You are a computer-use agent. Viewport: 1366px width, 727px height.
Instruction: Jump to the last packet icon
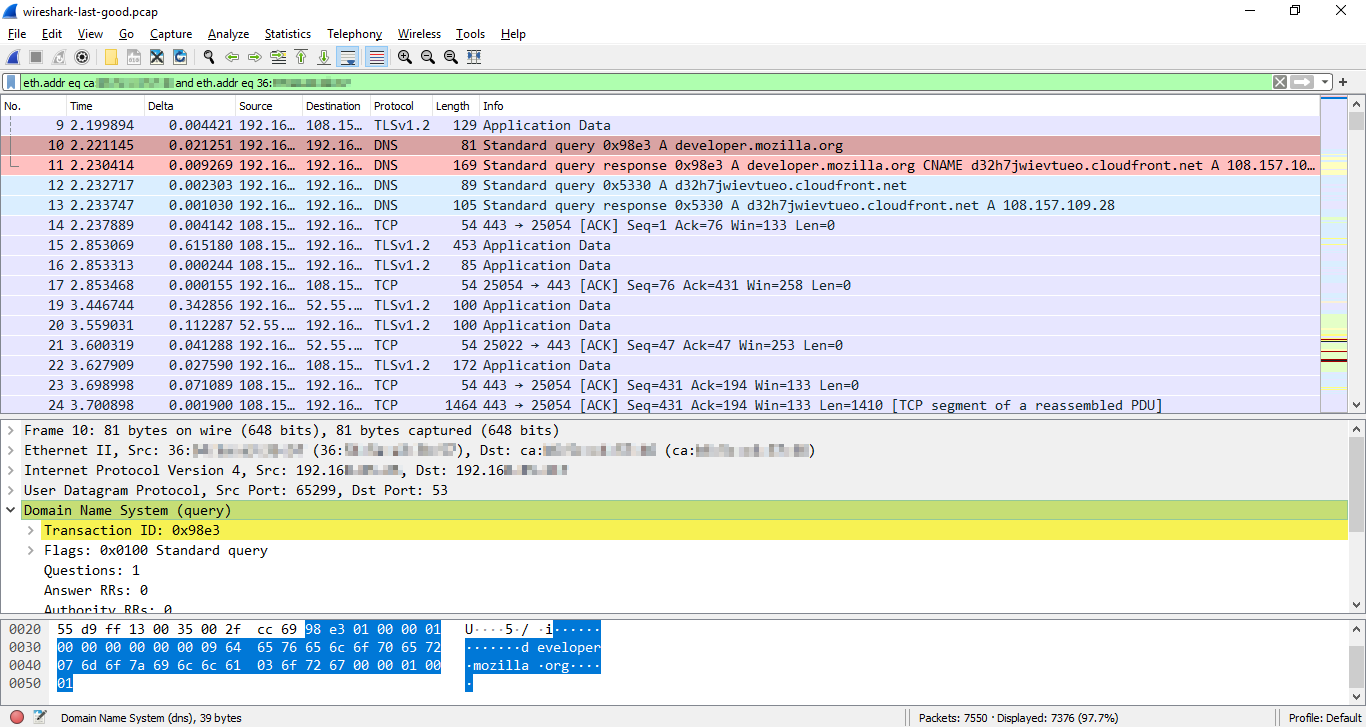(x=324, y=57)
